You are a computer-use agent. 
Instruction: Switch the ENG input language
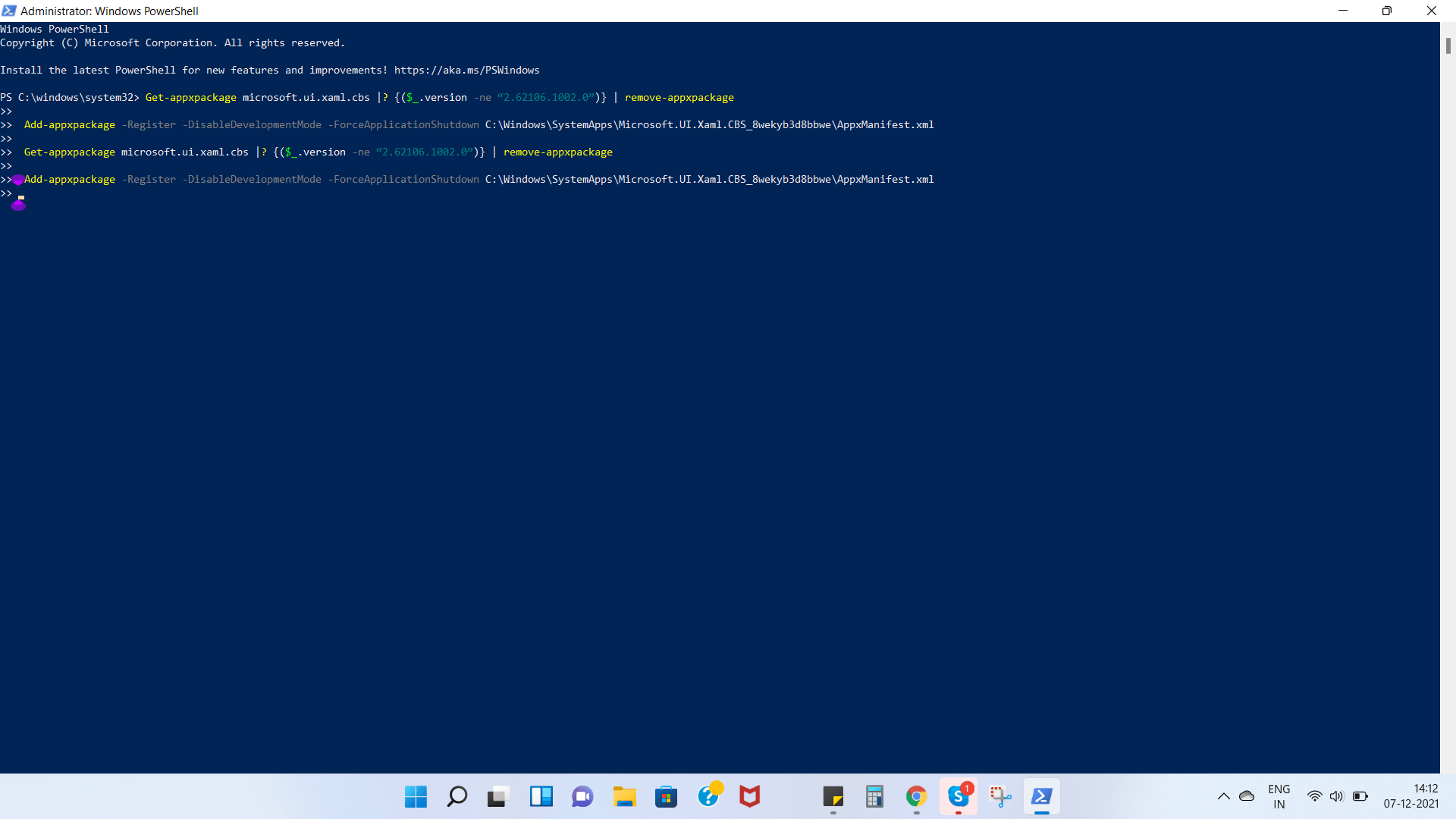(x=1279, y=795)
